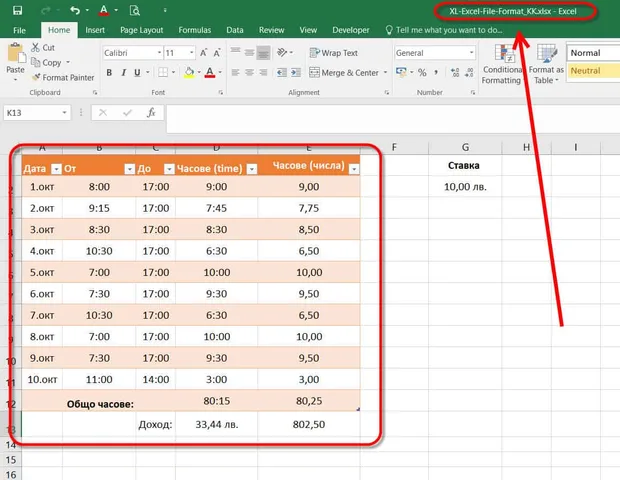Image resolution: width=620 pixels, height=480 pixels.
Task: Click the Increase Font Size icon
Action: click(203, 53)
